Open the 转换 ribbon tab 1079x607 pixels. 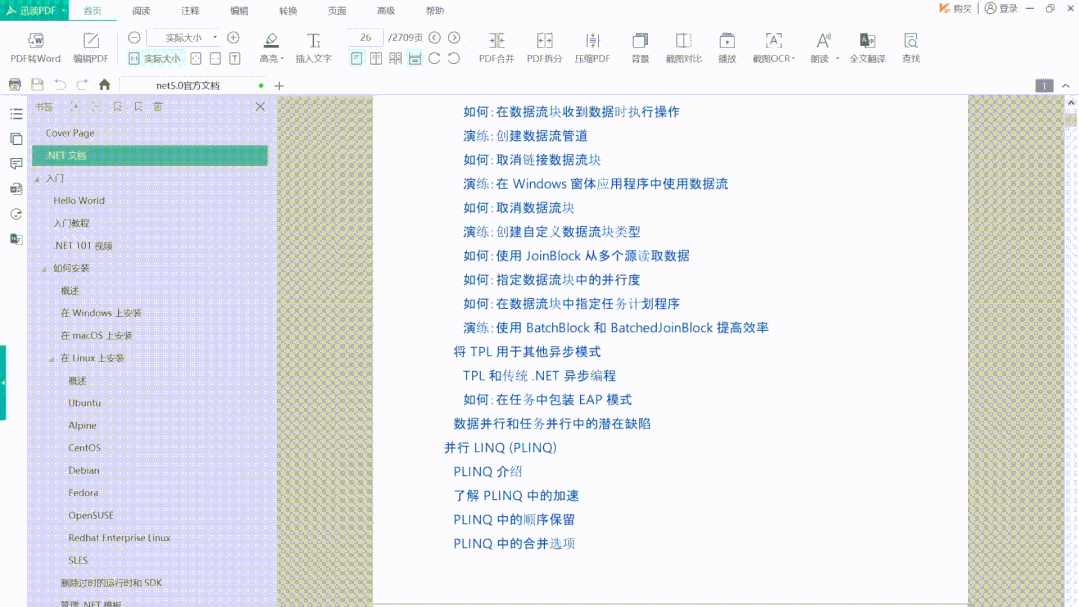pyautogui.click(x=288, y=10)
